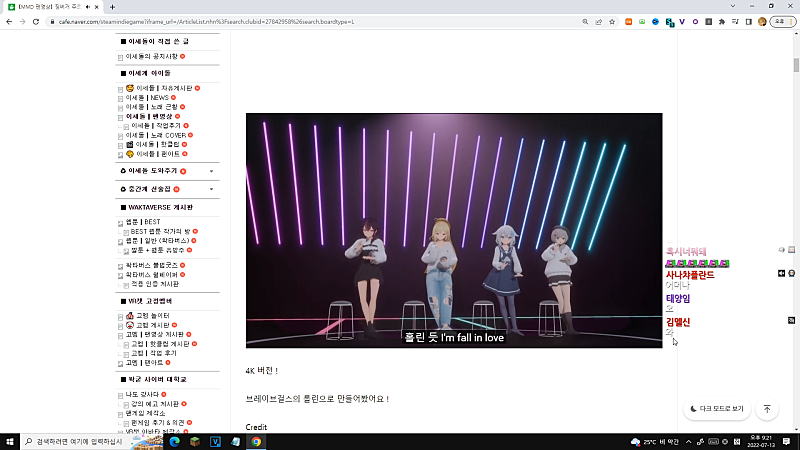Open 나도 간사다 board
Screen dimensions: 800x450
click(x=142, y=394)
